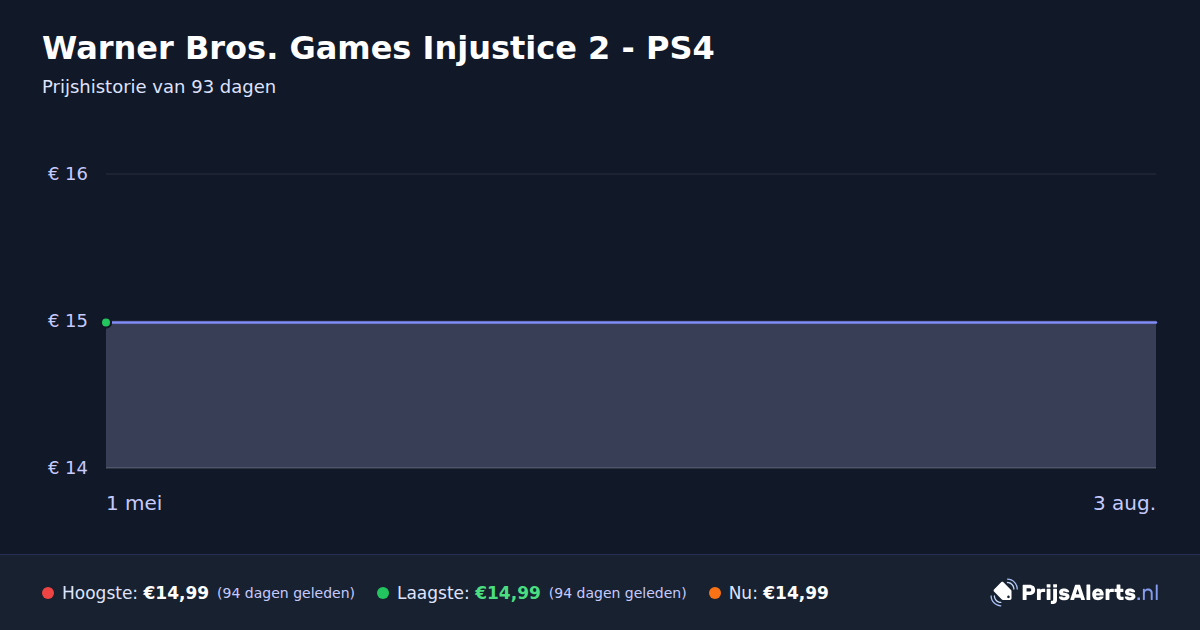Click the 3 aug. date label
The width and height of the screenshot is (1200, 630).
tap(1124, 503)
